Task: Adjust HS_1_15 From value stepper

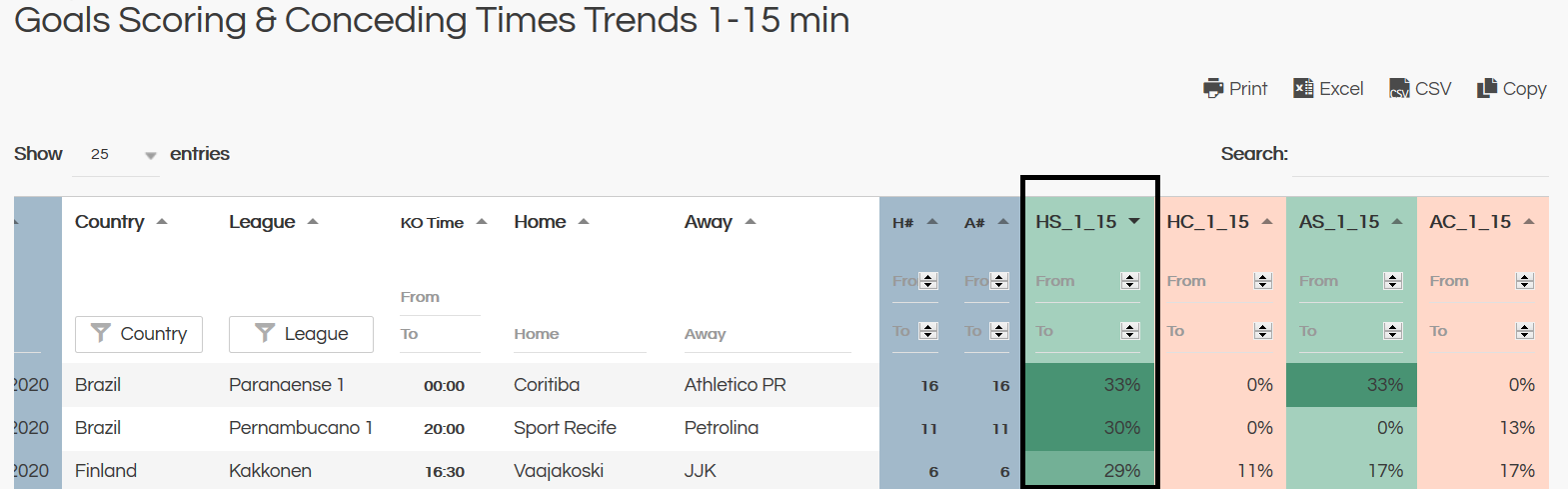Action: click(x=1130, y=281)
